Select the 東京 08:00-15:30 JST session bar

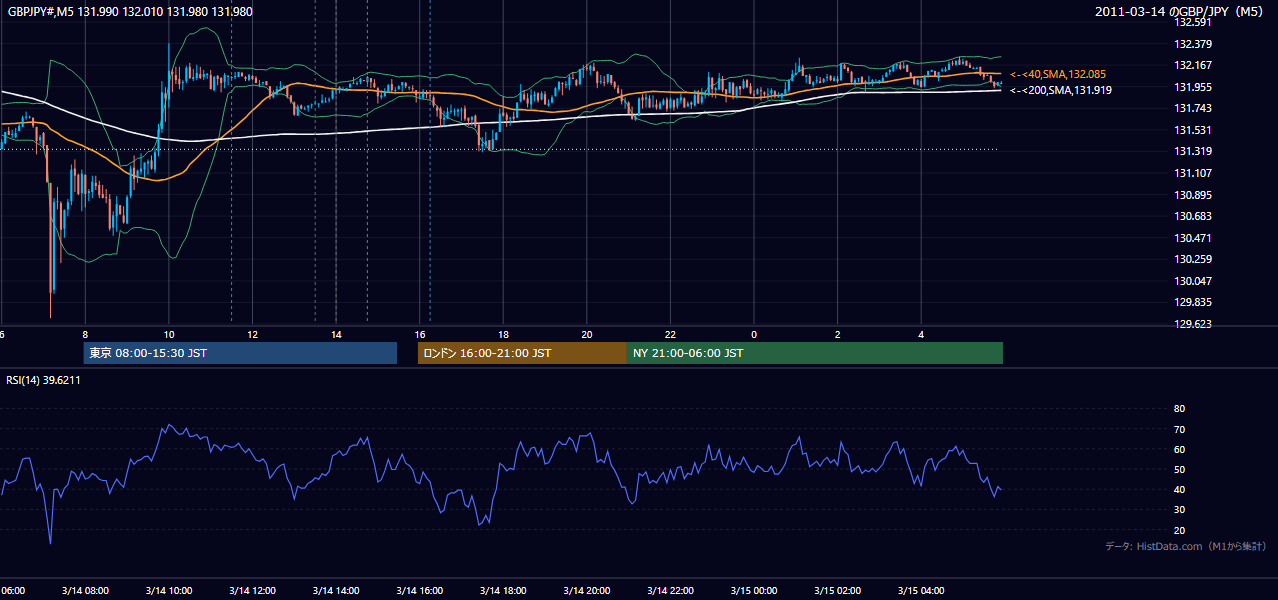point(240,353)
